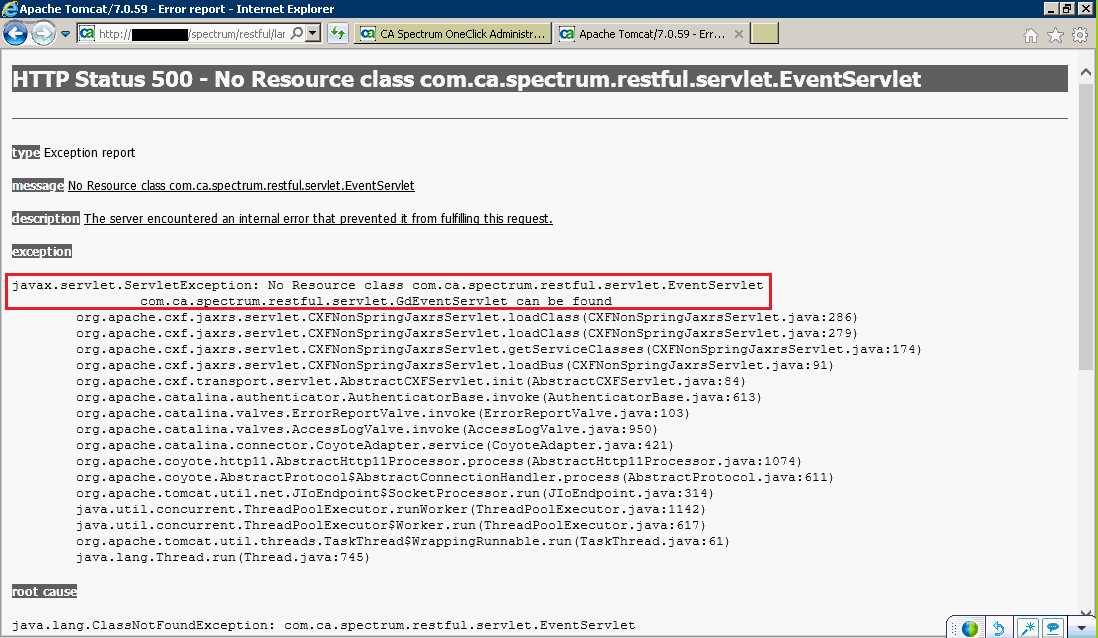Click the speech bubble icon in bottom toolbar

pos(1052,628)
